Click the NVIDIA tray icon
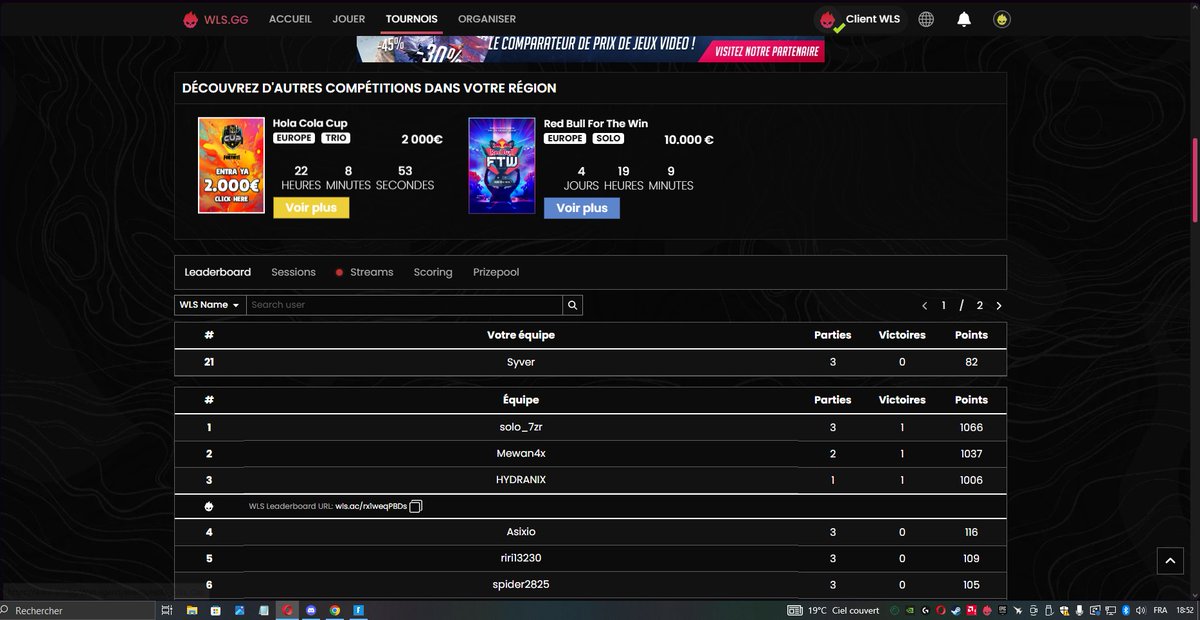Screen dimensions: 1200x620 click(909, 610)
